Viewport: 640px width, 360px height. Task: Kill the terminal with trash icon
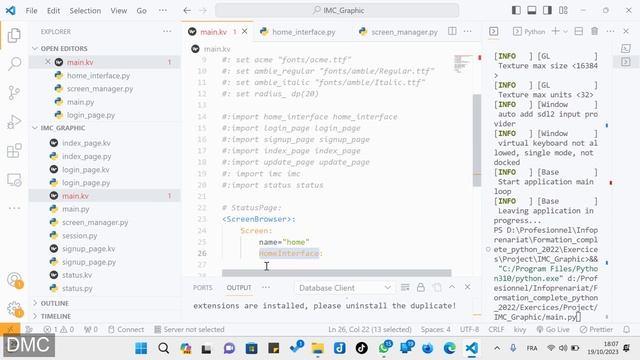pos(595,31)
